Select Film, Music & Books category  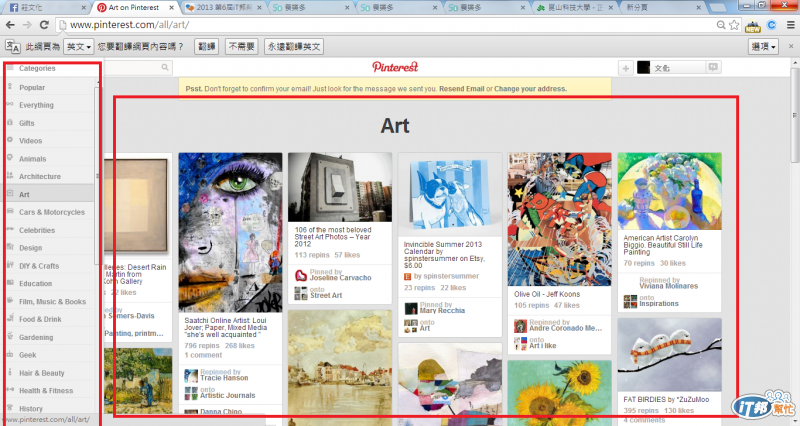(x=53, y=302)
